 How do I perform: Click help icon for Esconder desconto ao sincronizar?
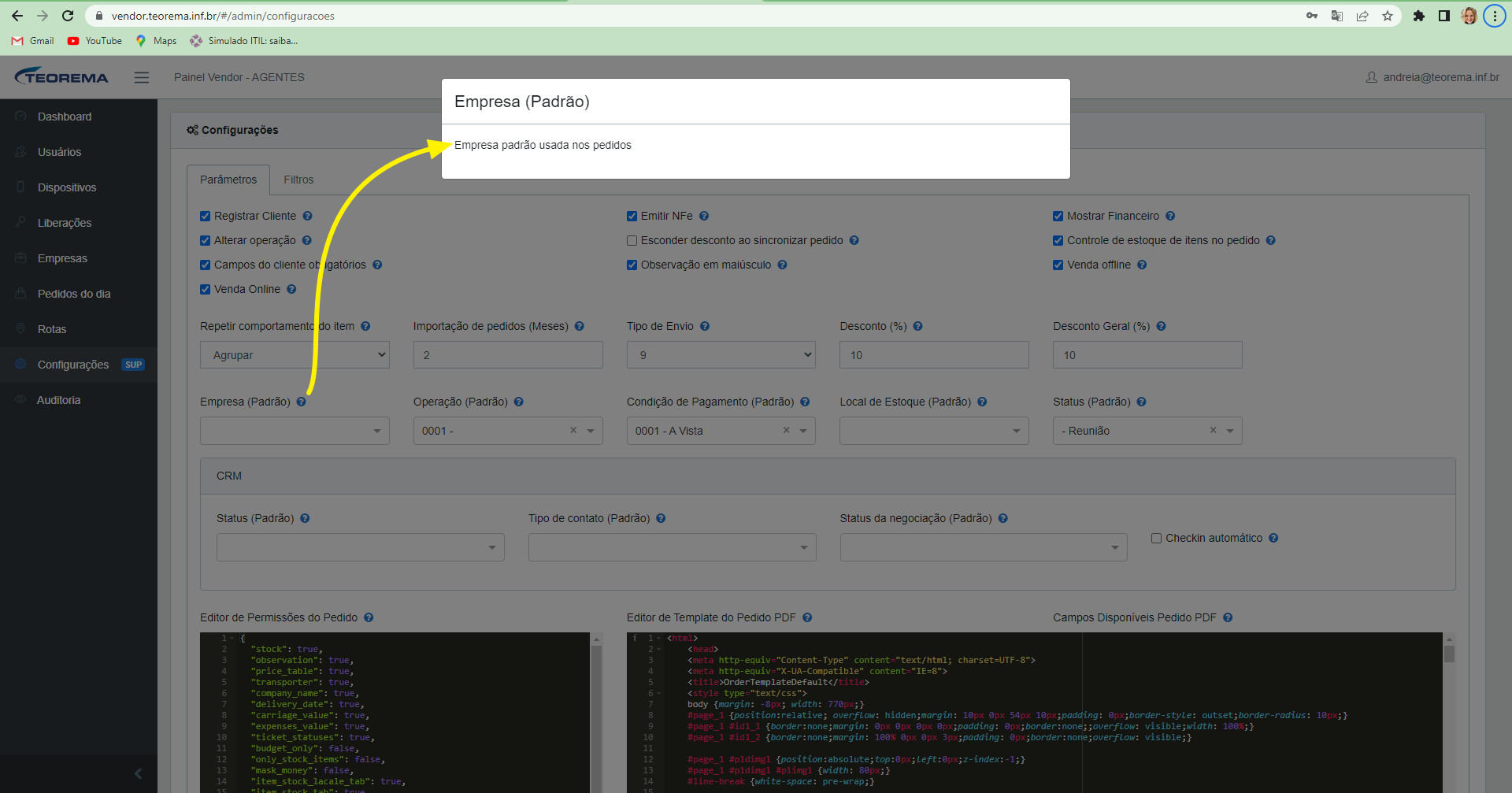pos(854,240)
